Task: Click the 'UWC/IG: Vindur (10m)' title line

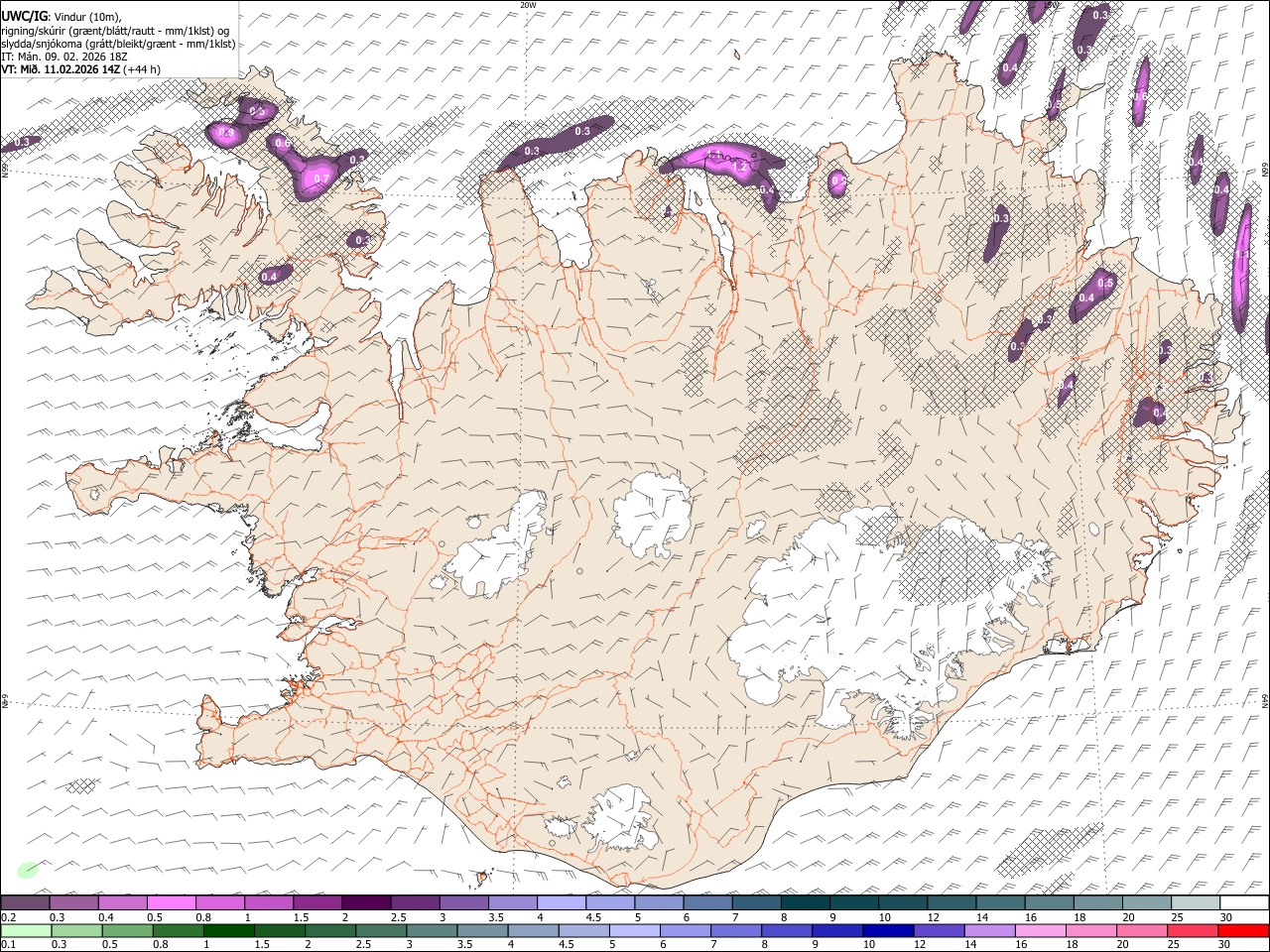Action: [x=62, y=16]
